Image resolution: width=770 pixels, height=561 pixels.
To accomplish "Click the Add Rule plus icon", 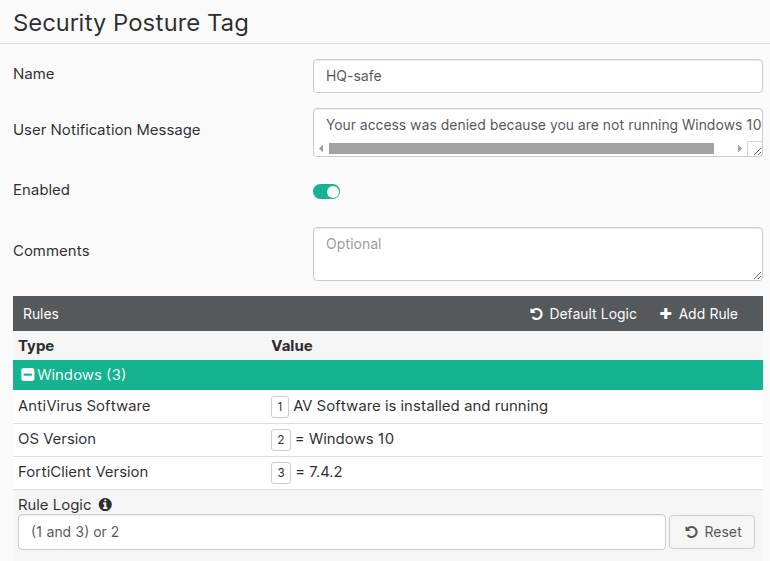I will tap(666, 314).
